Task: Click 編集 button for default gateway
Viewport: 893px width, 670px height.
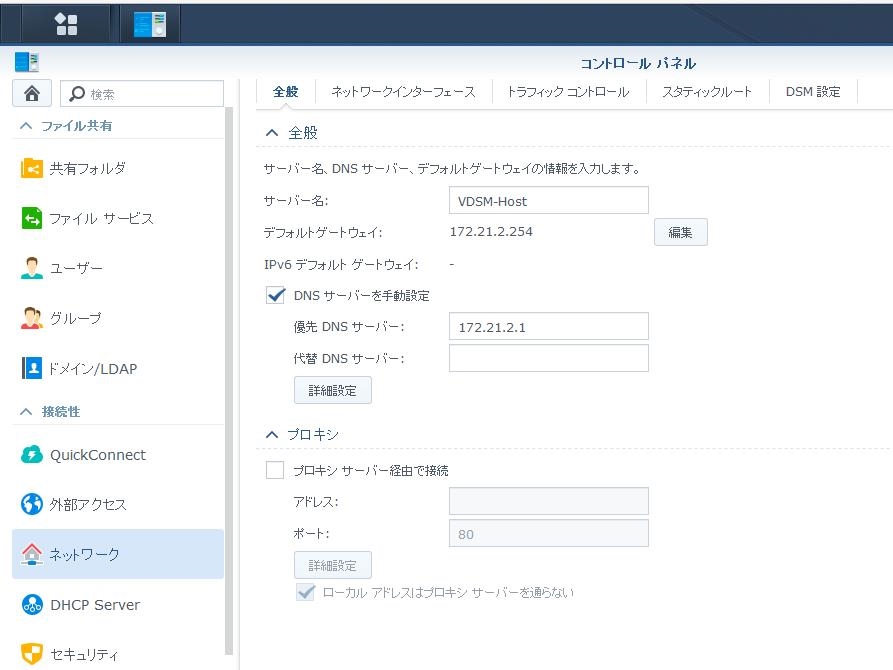Action: click(x=681, y=232)
